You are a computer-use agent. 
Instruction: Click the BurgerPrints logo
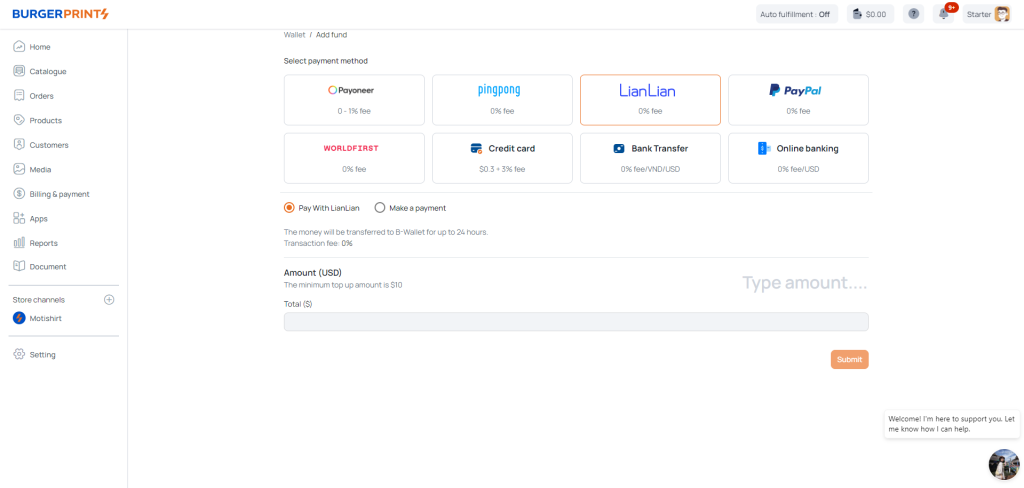60,14
